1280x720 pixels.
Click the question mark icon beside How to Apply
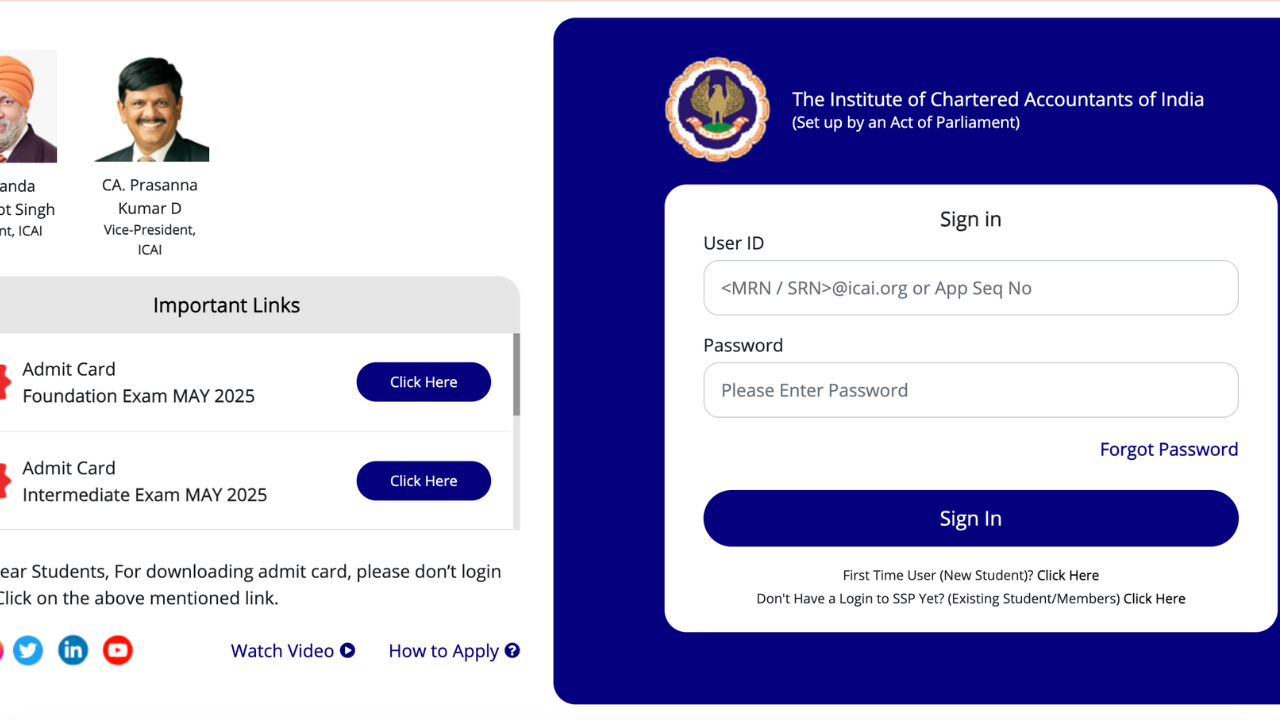tap(512, 651)
